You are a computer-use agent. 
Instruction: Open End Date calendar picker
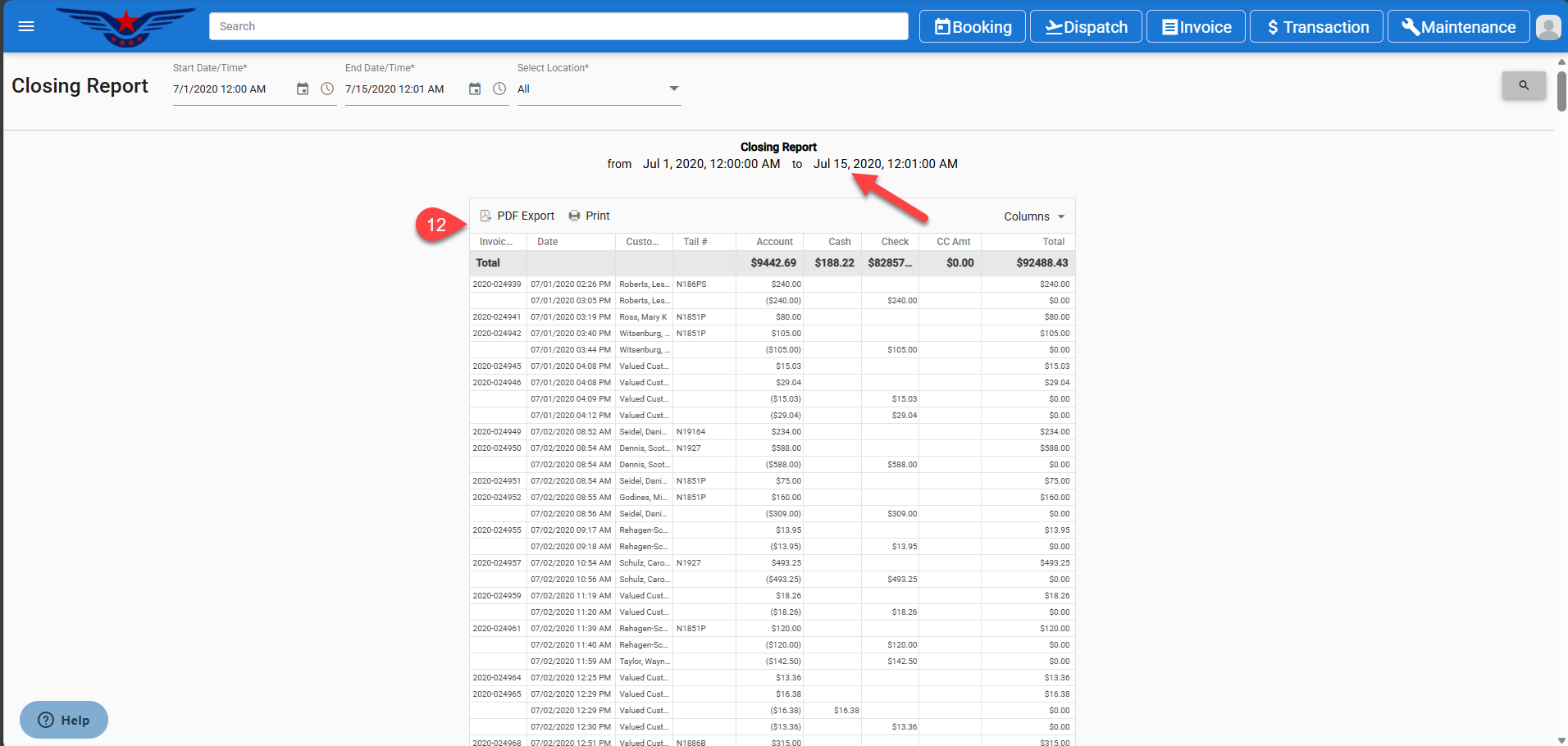[475, 89]
